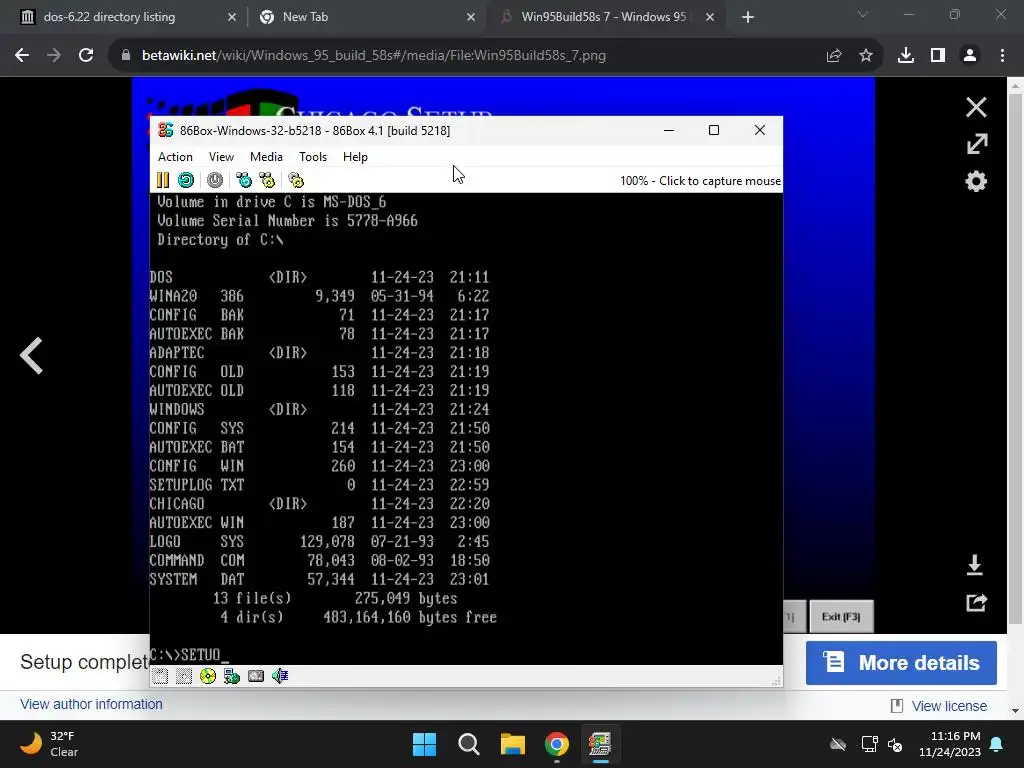This screenshot has height=768, width=1024.
Task: Click the CD-ROM drive status icon
Action: pyautogui.click(x=208, y=677)
